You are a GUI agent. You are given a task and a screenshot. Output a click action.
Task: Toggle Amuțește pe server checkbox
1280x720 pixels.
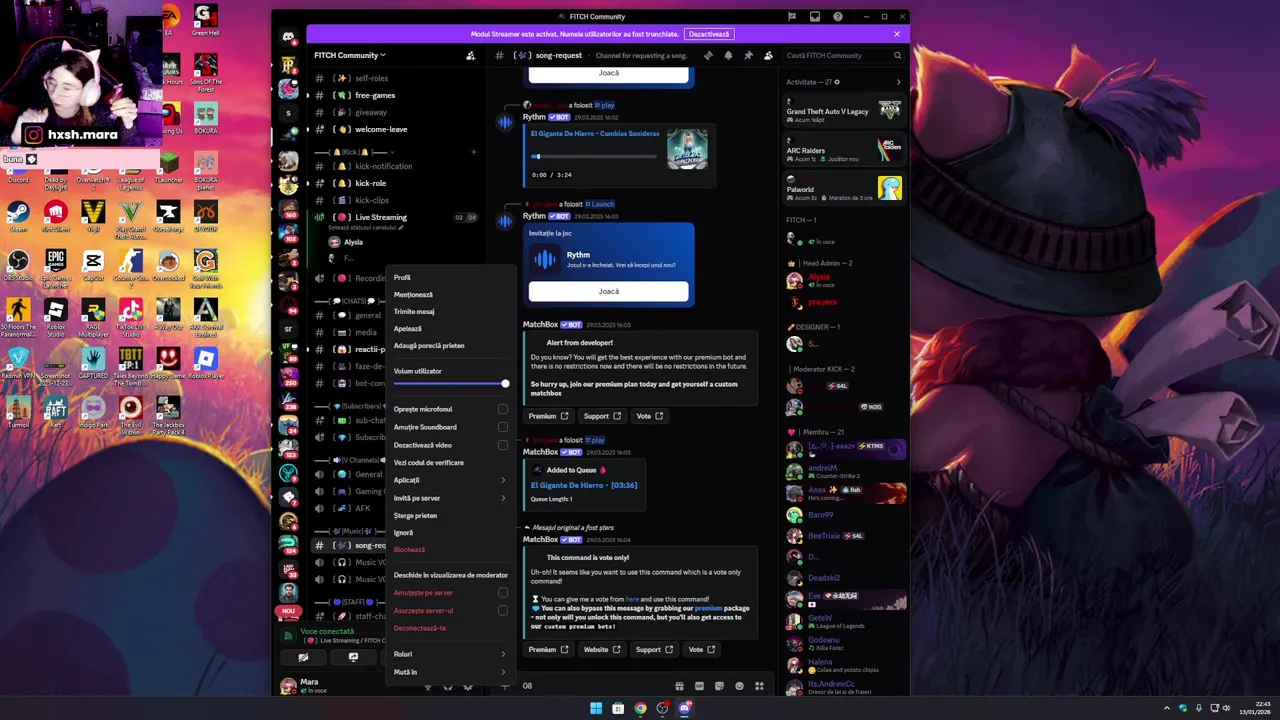[x=503, y=593]
